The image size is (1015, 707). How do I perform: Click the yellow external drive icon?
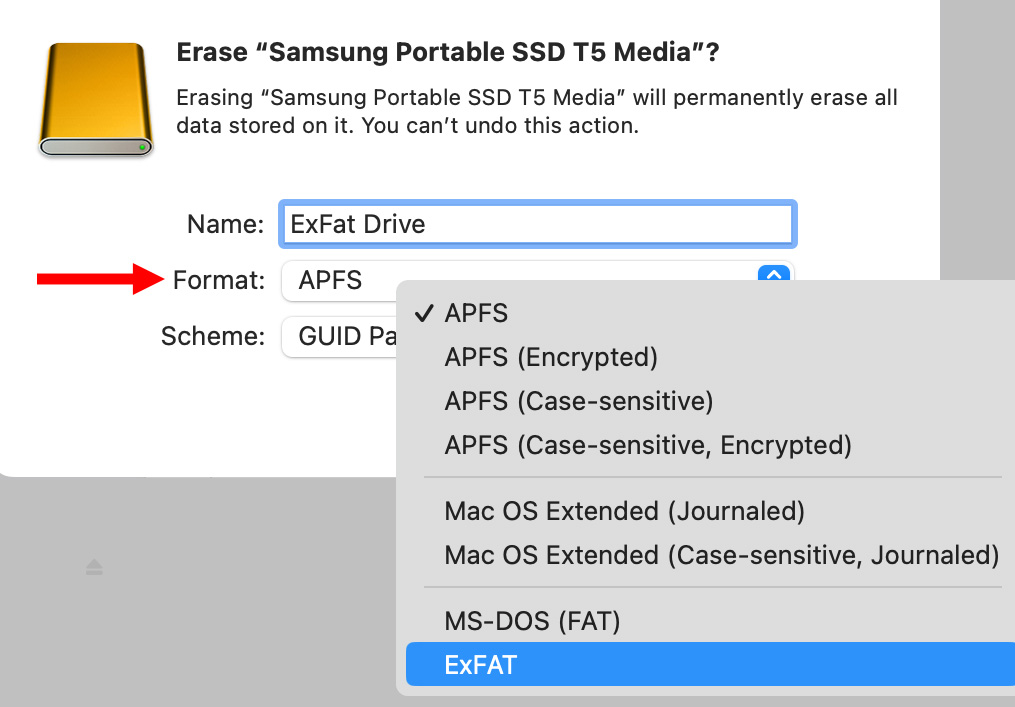tap(94, 100)
